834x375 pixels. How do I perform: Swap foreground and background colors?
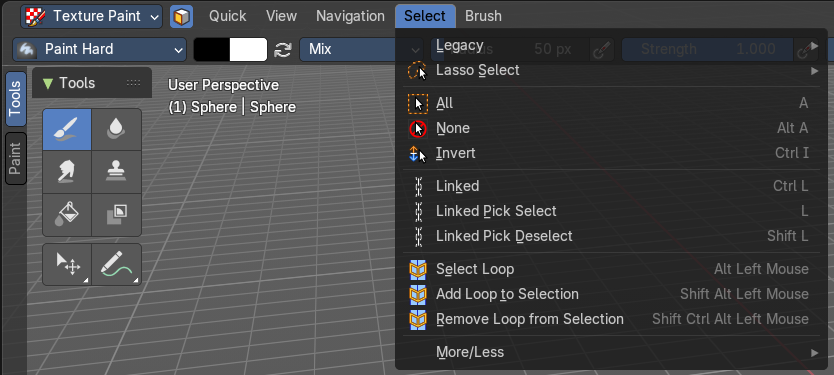[282, 49]
